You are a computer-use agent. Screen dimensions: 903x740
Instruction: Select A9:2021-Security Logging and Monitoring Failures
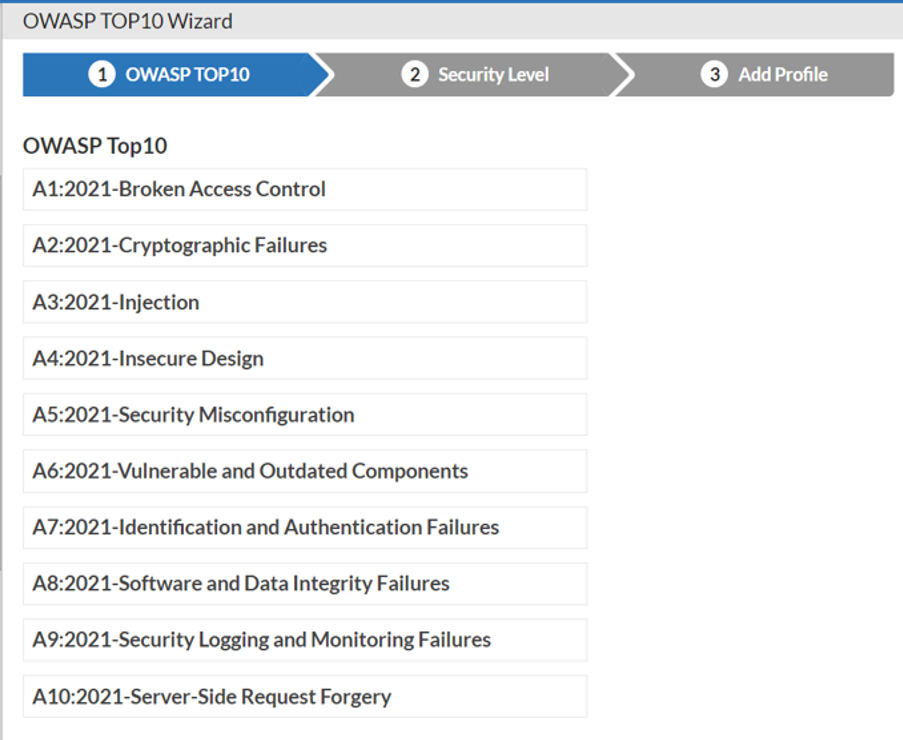click(303, 640)
